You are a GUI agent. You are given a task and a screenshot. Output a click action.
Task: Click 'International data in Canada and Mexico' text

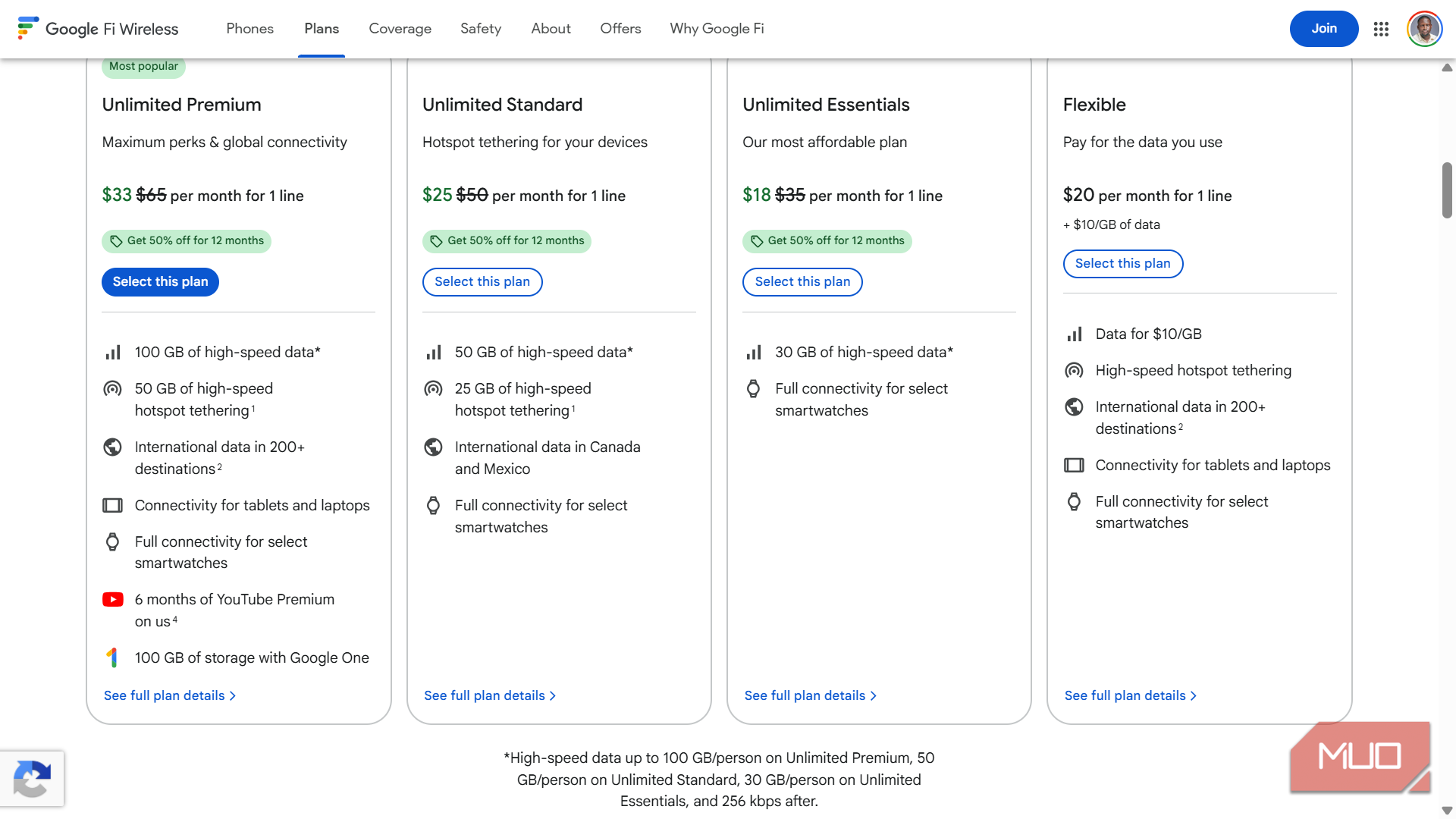(x=547, y=458)
